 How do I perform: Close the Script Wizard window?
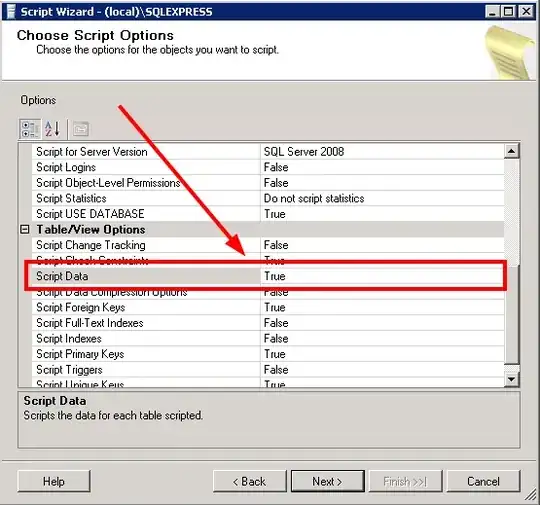coord(527,12)
